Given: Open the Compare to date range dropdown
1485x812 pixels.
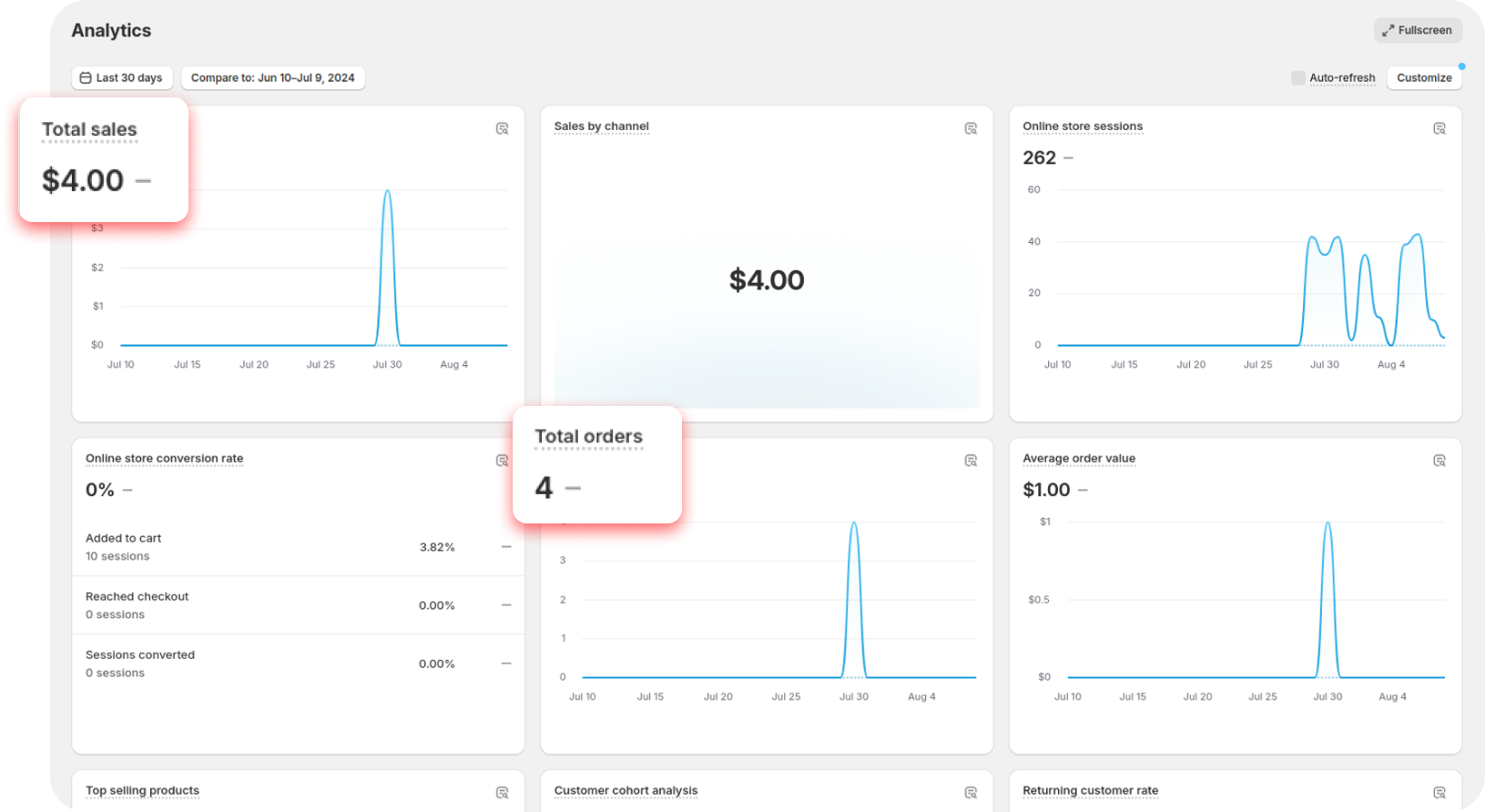Looking at the screenshot, I should coord(272,78).
